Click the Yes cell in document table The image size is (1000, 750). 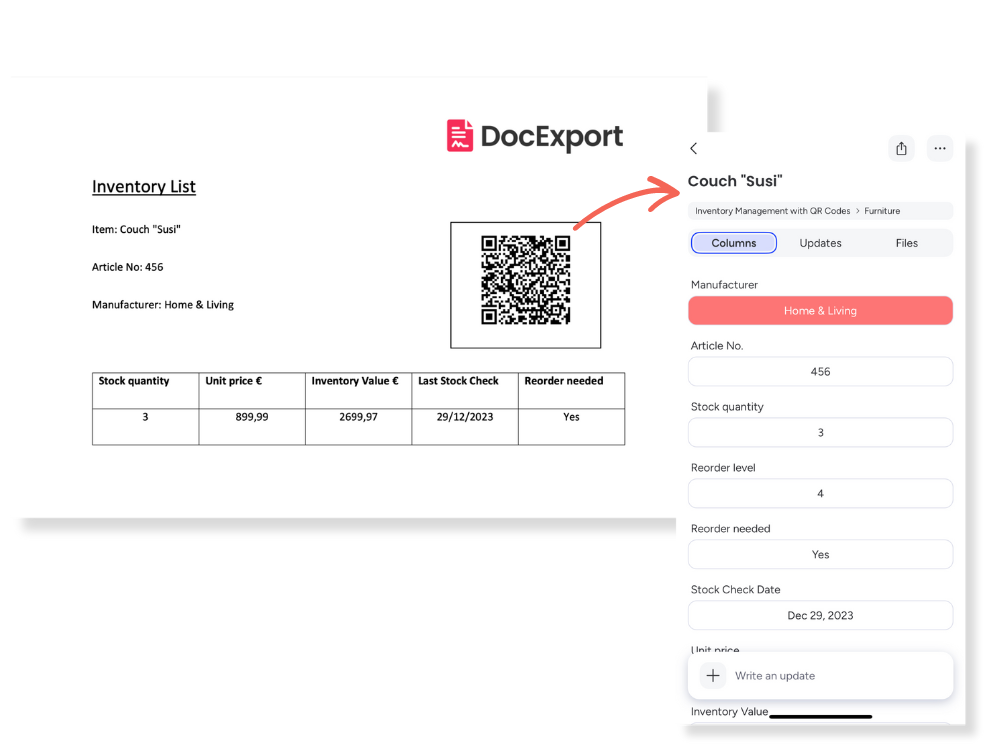point(571,426)
